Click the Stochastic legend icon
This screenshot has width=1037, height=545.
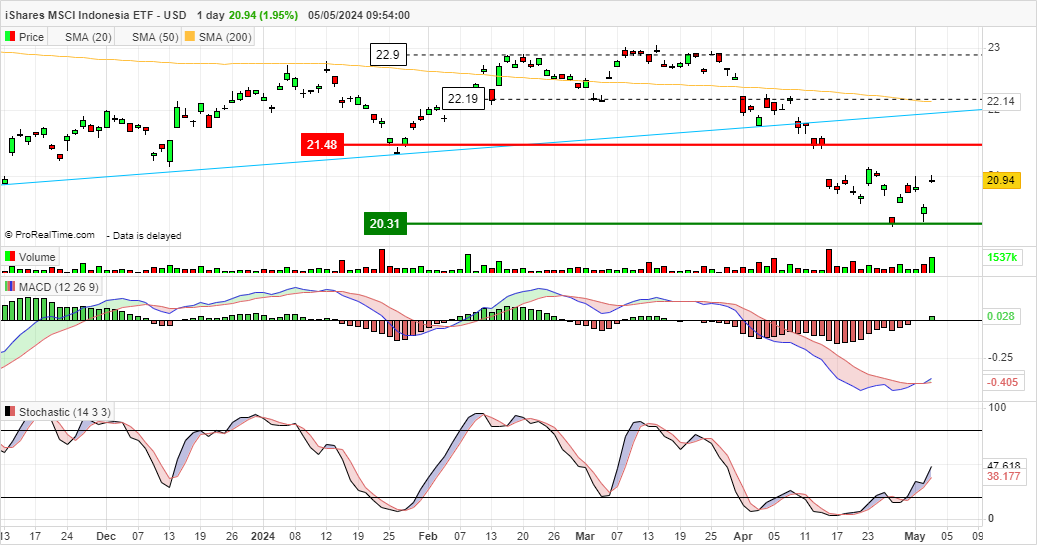[10, 411]
